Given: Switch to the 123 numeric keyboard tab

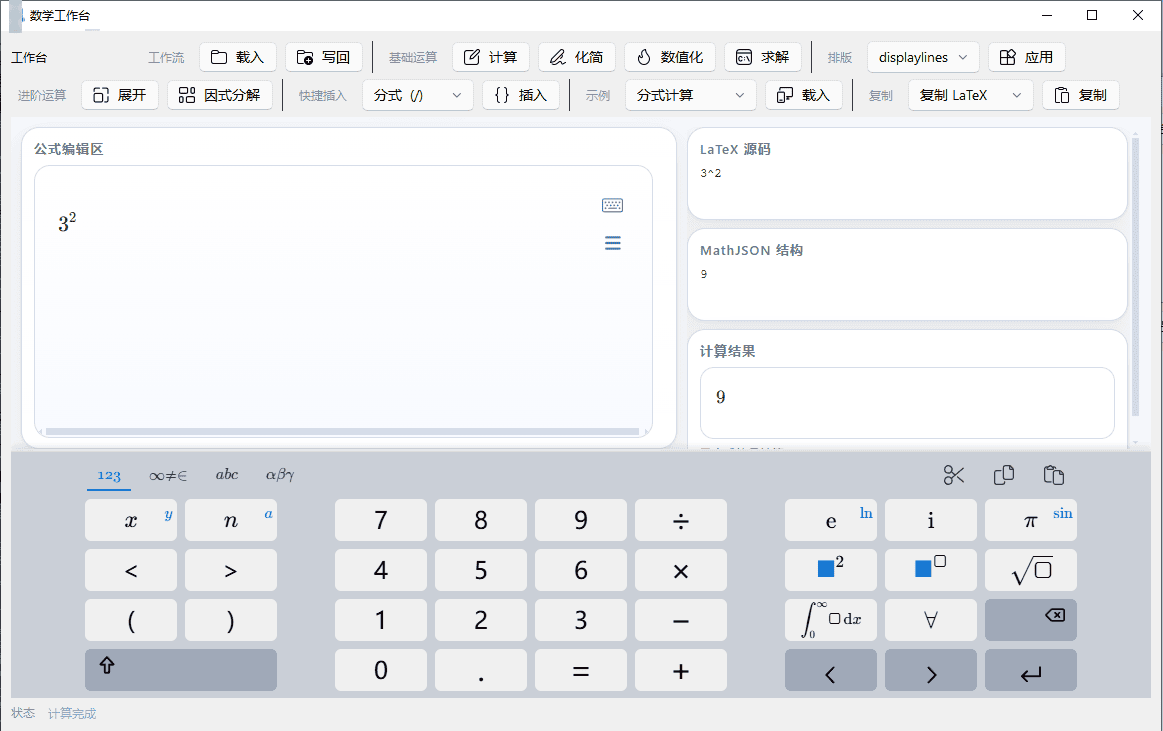Looking at the screenshot, I should tap(109, 475).
